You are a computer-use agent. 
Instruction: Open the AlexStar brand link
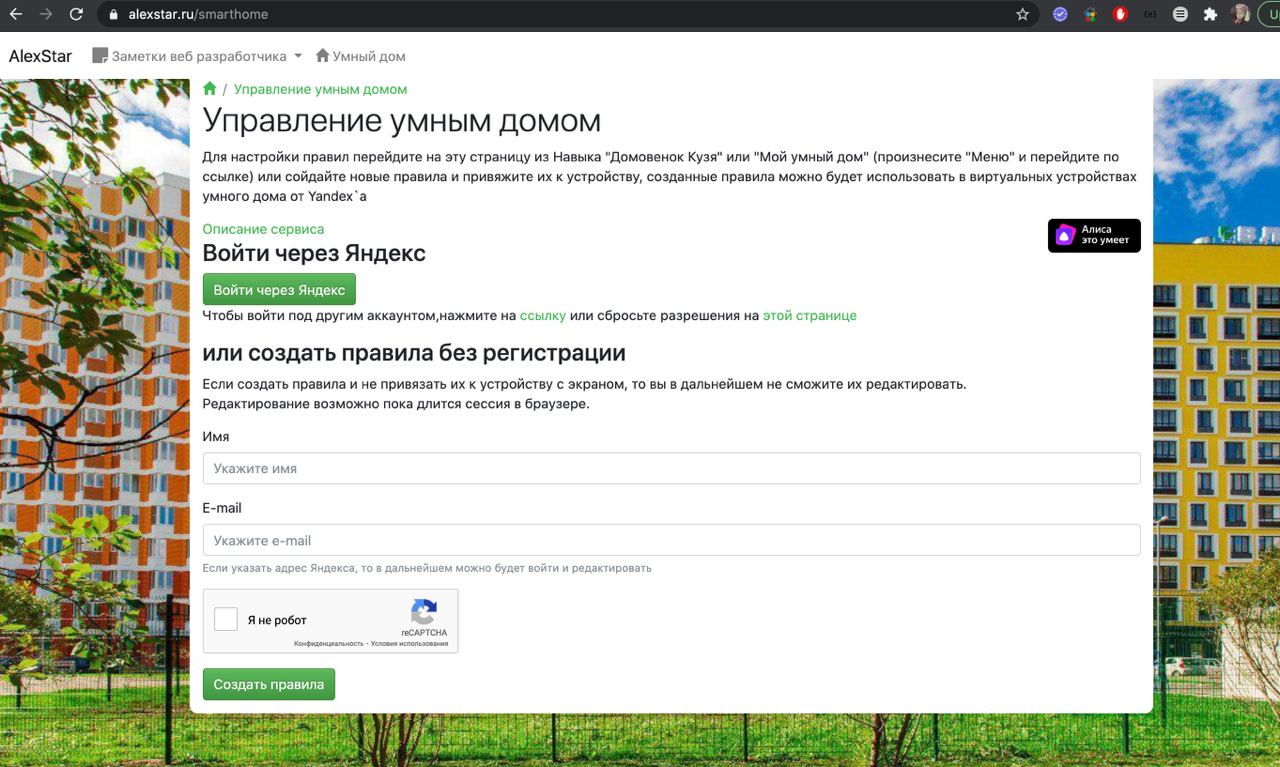[40, 56]
